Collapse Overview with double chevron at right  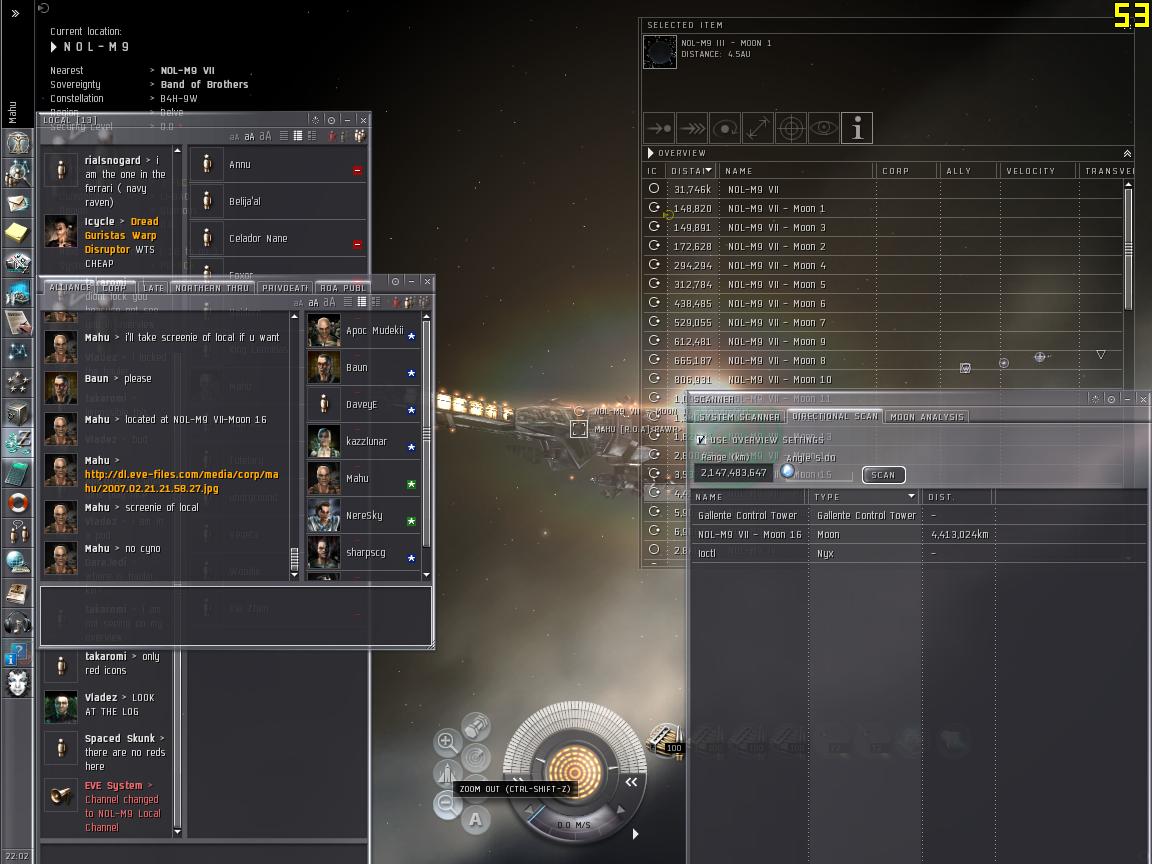tap(1127, 154)
